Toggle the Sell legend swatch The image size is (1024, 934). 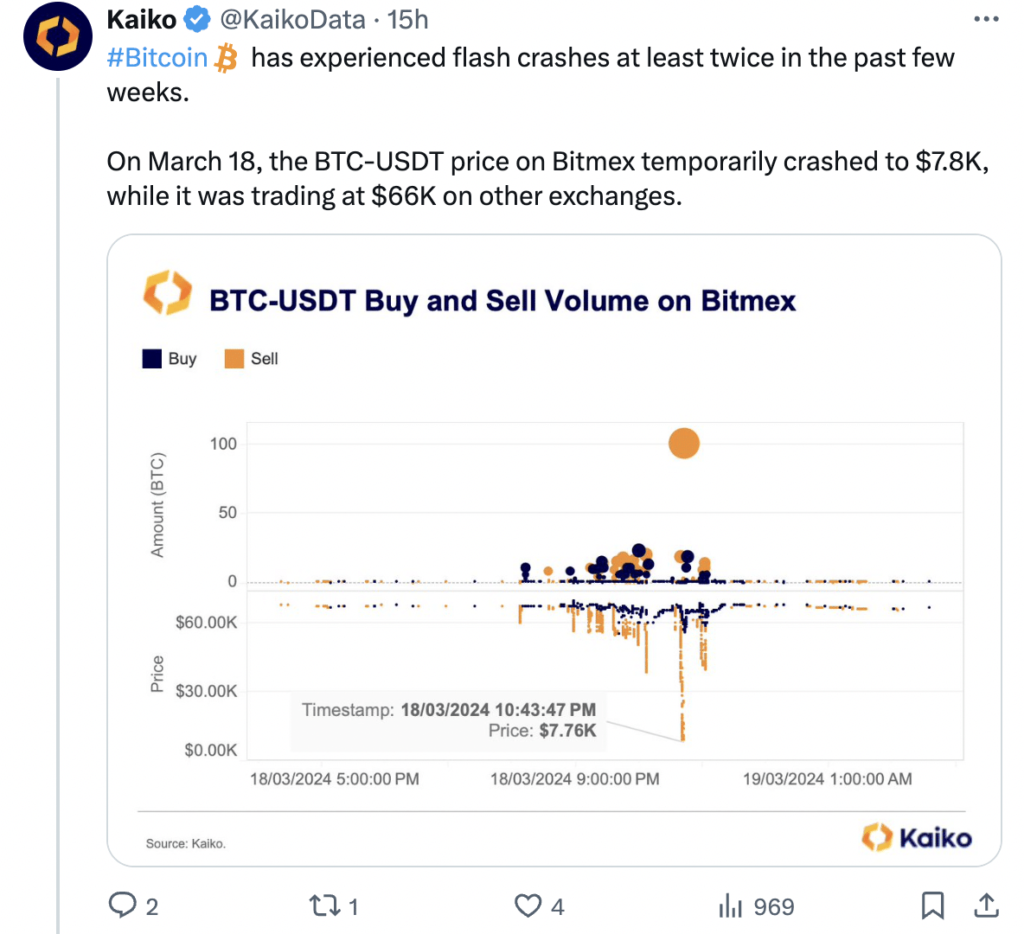tap(235, 358)
